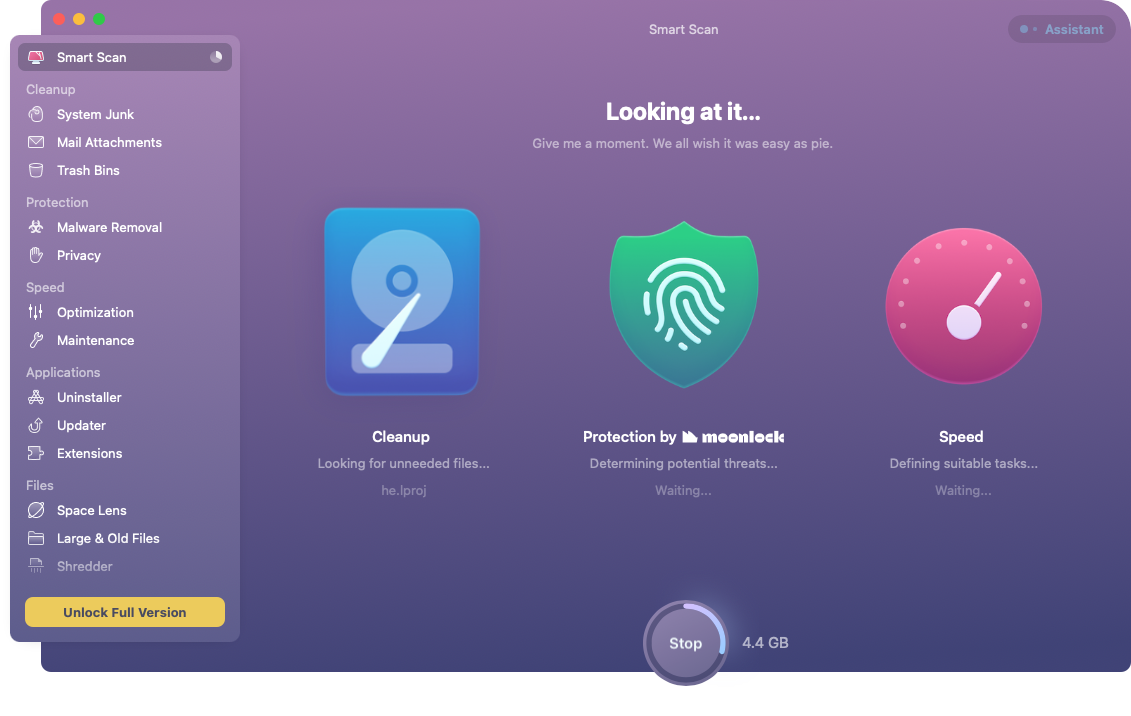Viewport: 1131px width, 716px height.
Task: Click 'Looking for unneeded files...' text
Action: pos(403,464)
